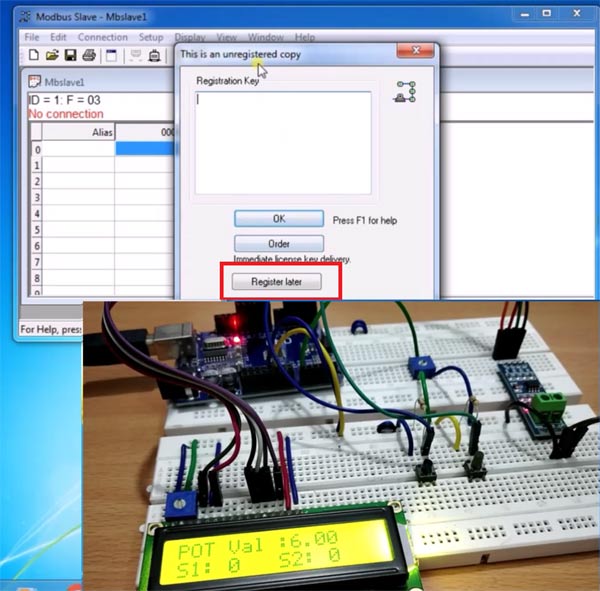
Task: Choose Register later
Action: (x=279, y=282)
